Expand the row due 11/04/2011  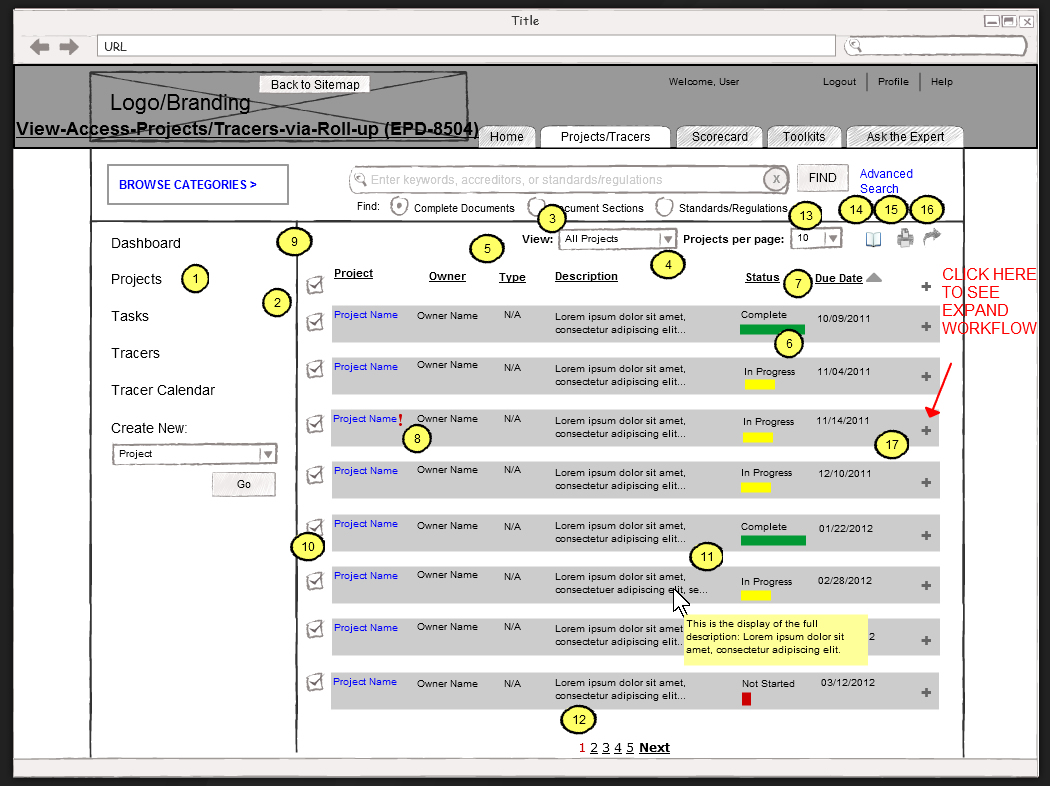pos(926,377)
